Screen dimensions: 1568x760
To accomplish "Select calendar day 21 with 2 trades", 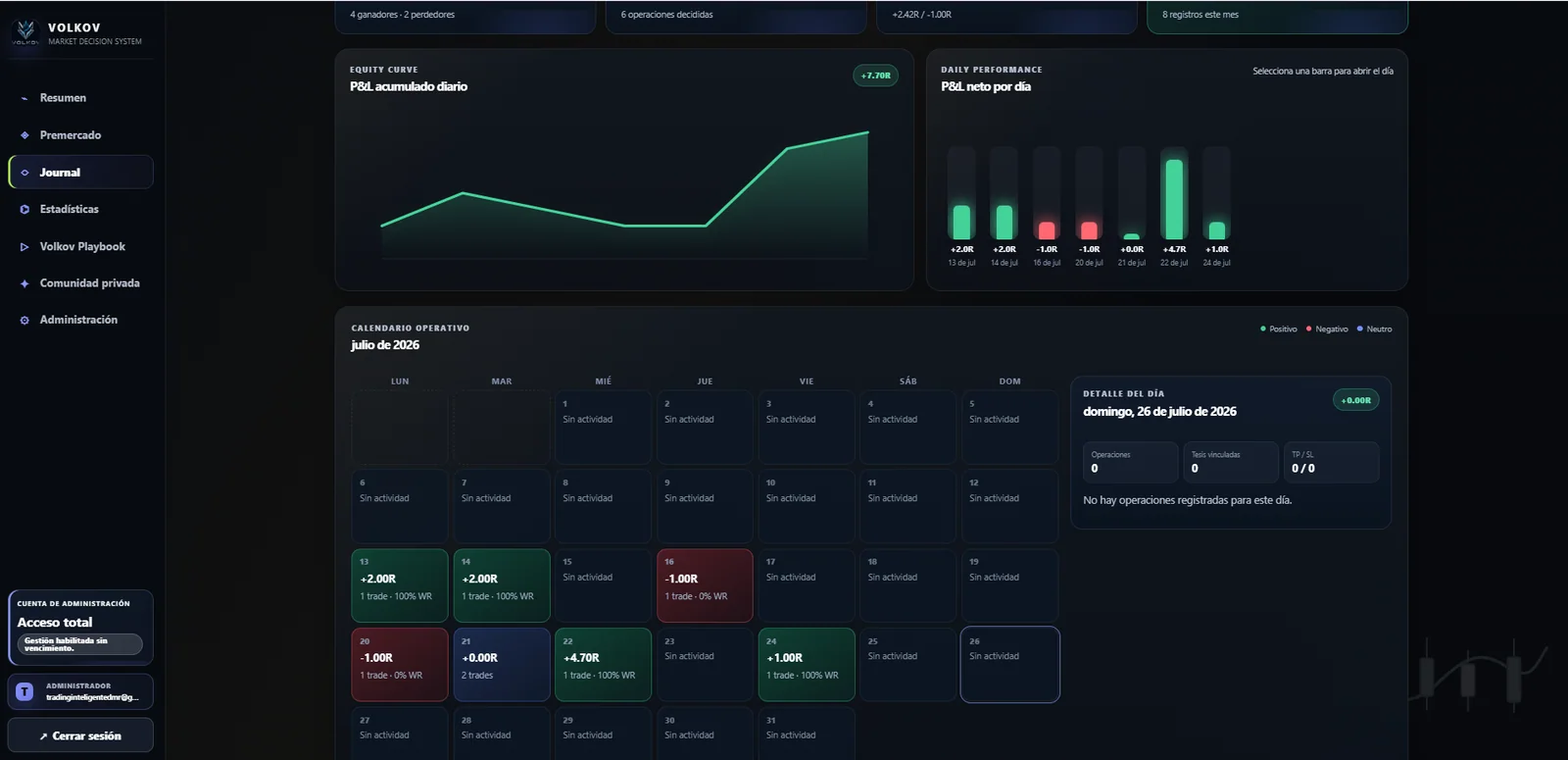I will click(x=502, y=665).
